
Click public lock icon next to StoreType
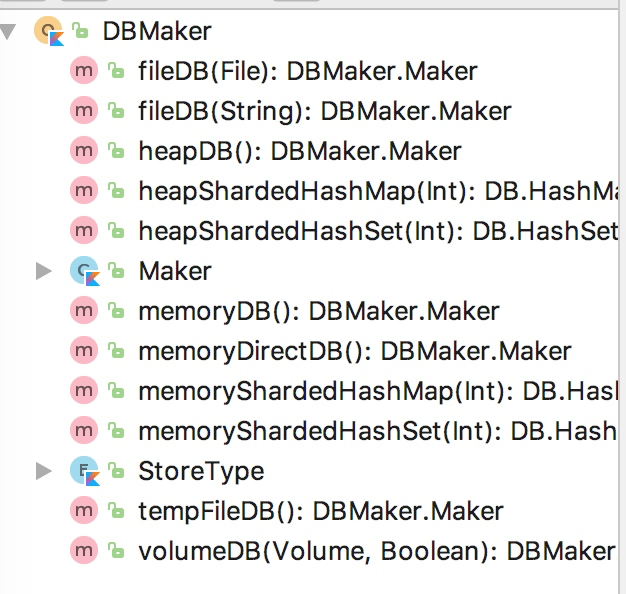pos(116,470)
